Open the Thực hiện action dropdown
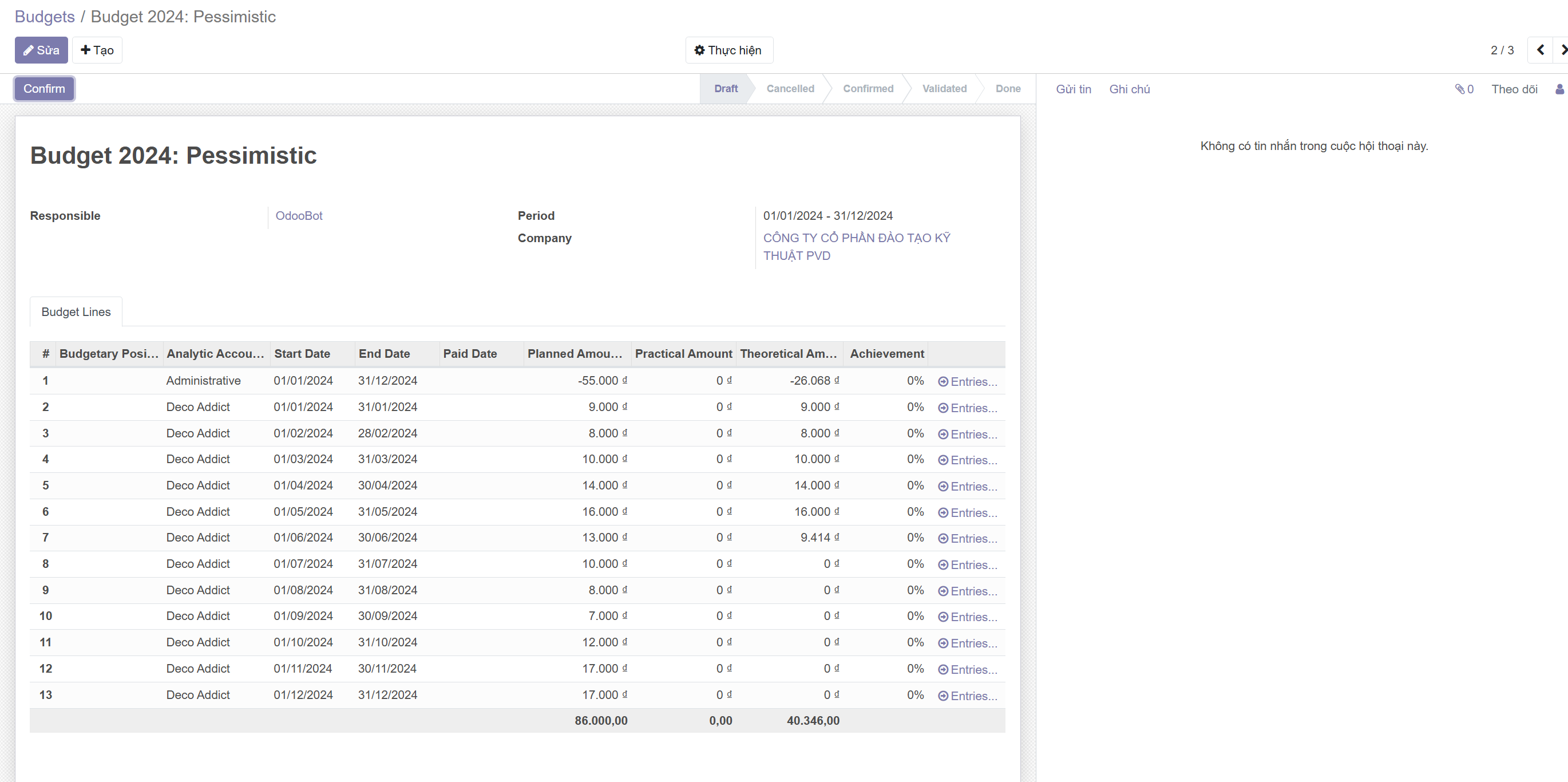The image size is (1568, 782). pyautogui.click(x=728, y=50)
